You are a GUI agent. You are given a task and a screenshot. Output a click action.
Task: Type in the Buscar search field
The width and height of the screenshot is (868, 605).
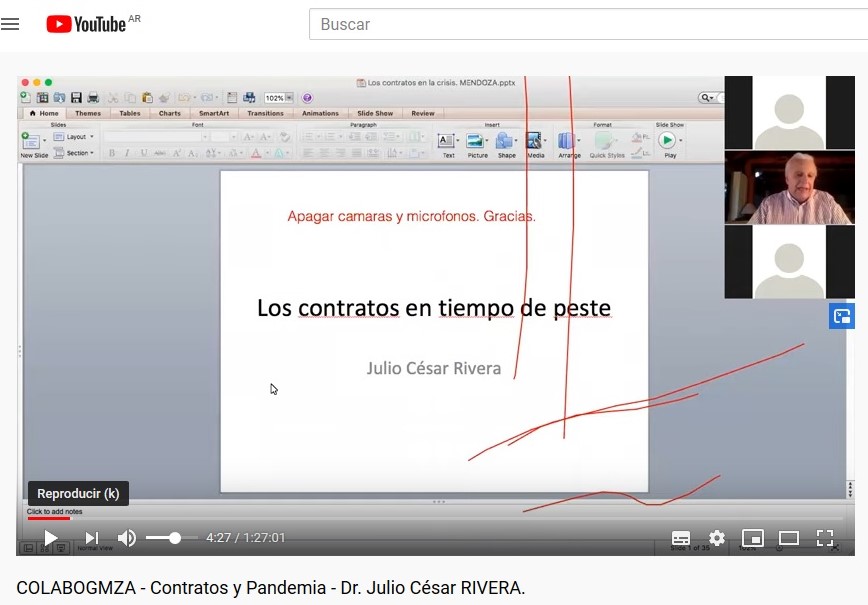[580, 24]
